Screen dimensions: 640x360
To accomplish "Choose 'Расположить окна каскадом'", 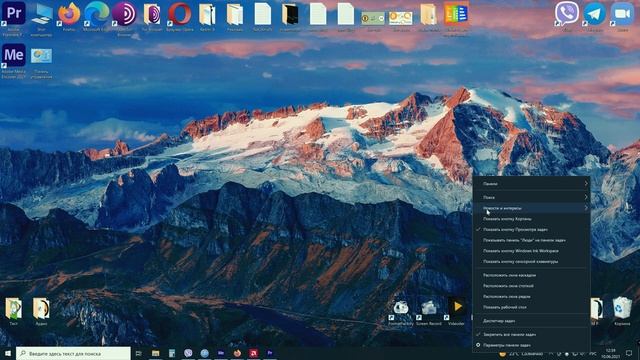I will [x=531, y=275].
